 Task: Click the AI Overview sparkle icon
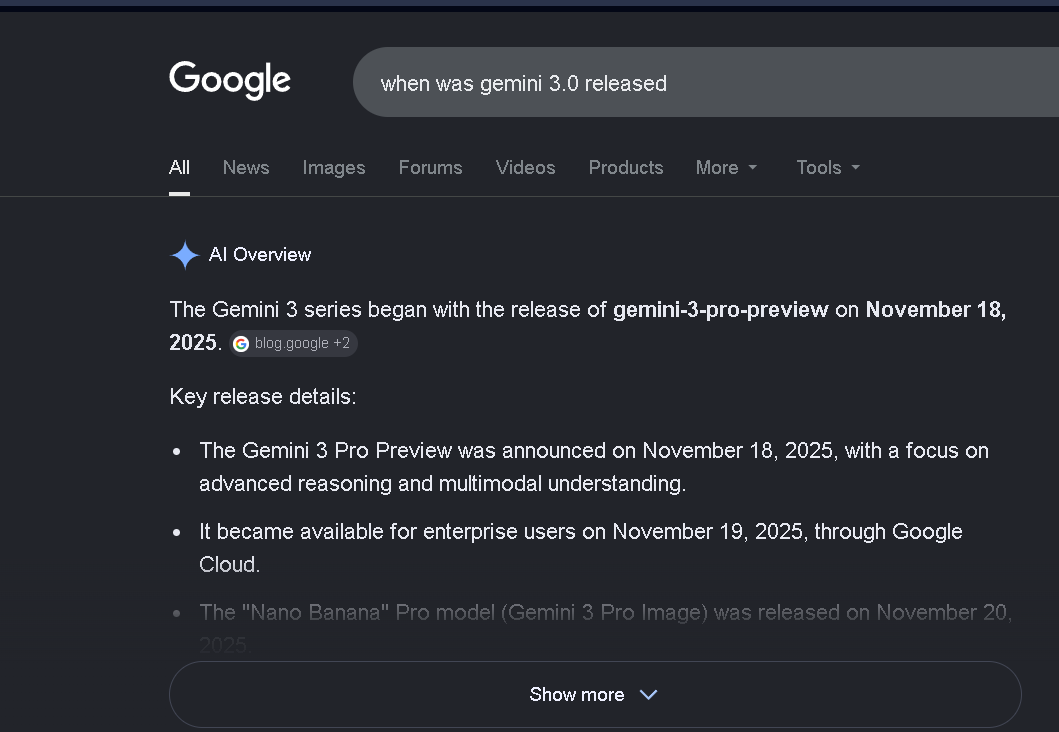coord(185,255)
